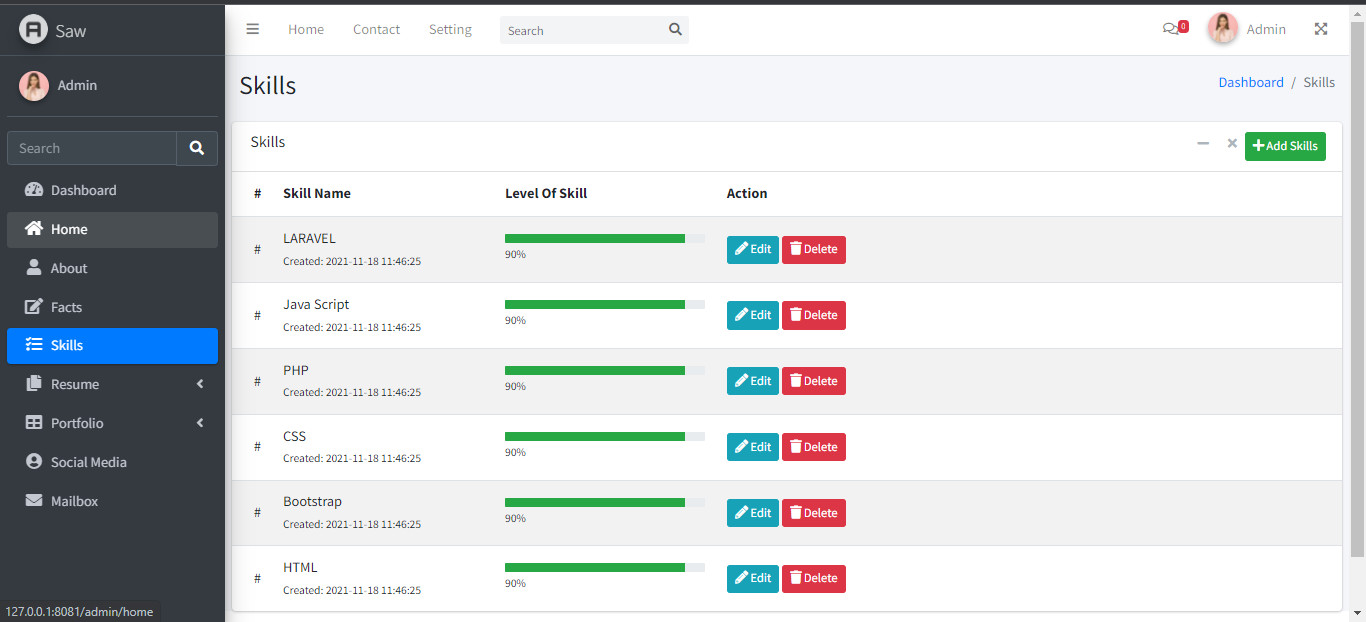1366x622 pixels.
Task: Click the green Add Skills button
Action: (1285, 146)
